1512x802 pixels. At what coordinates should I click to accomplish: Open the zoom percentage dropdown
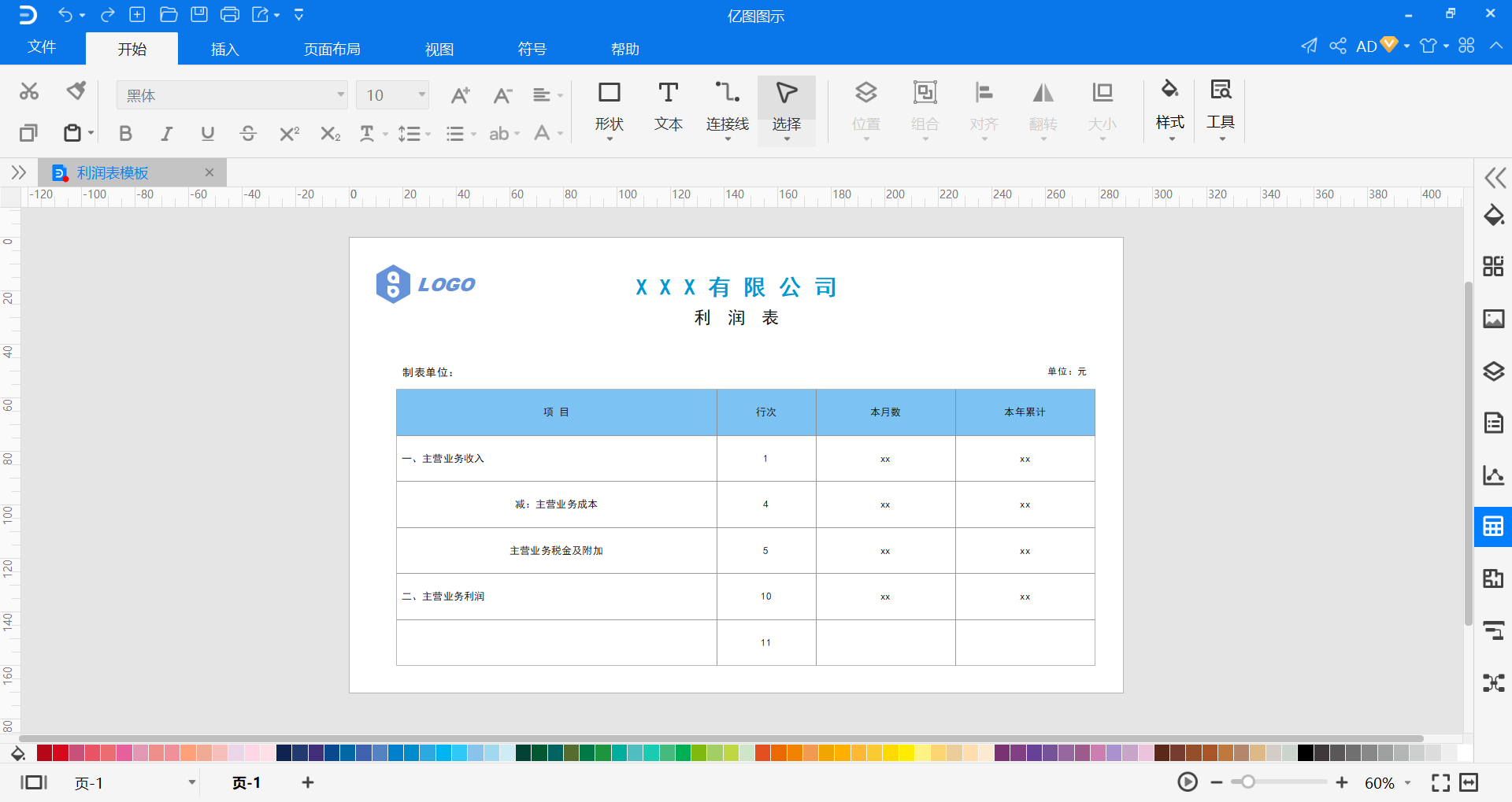1408,783
